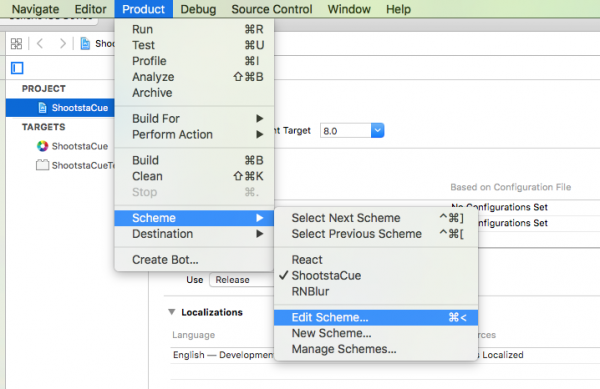This screenshot has height=389, width=600.
Task: Select the English — Development language row
Action: 223,355
